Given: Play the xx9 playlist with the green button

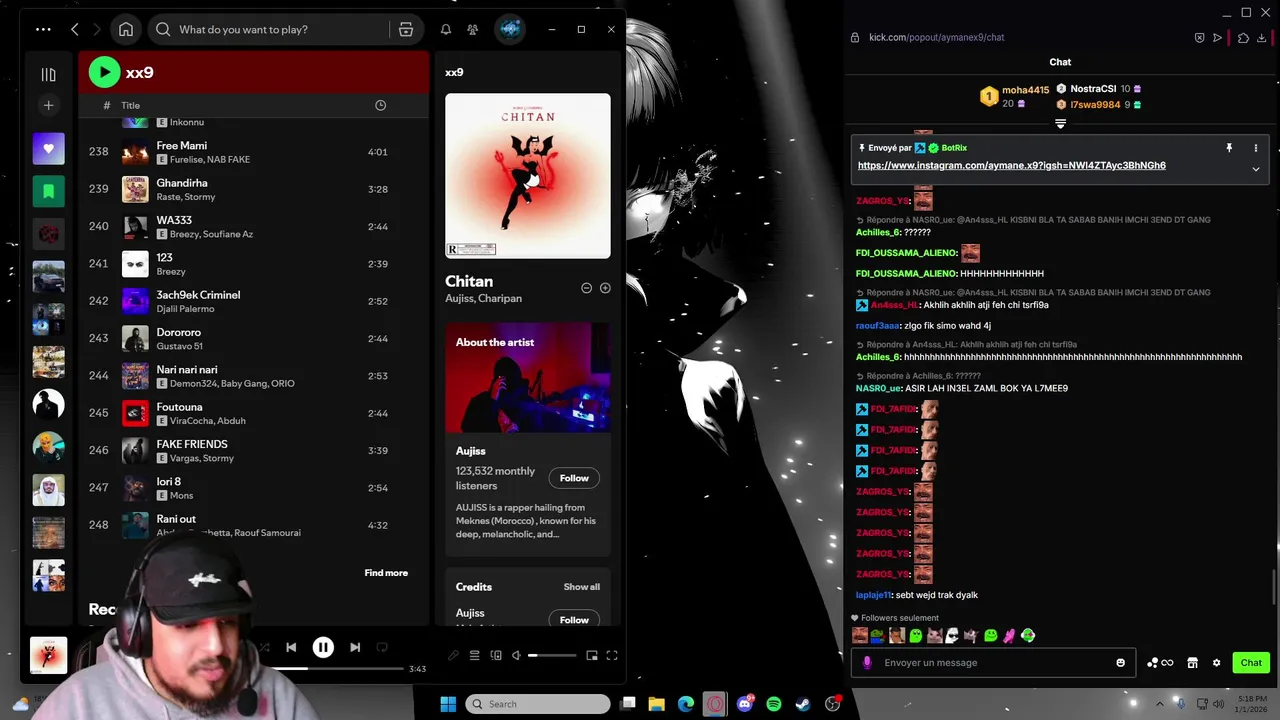Looking at the screenshot, I should tap(104, 72).
